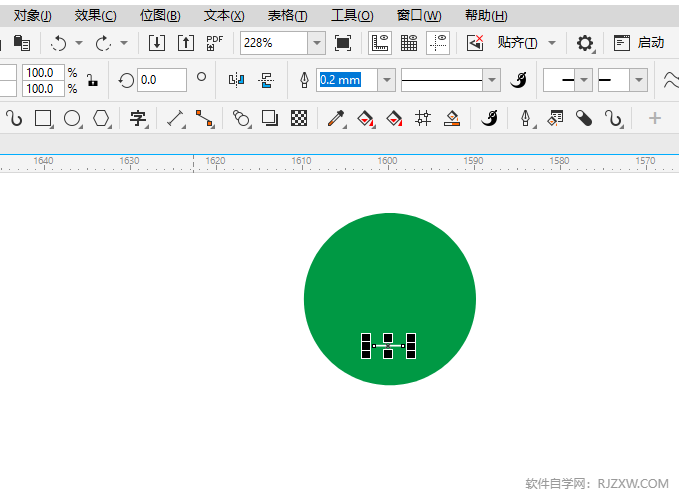Select the curve tool beside the plus button

[x=614, y=118]
